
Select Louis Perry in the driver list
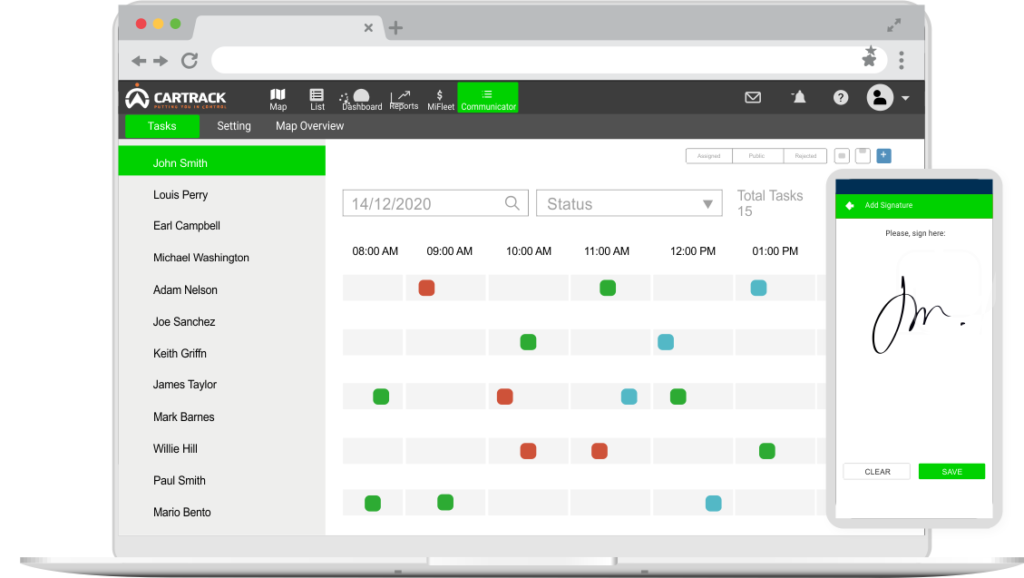[181, 195]
